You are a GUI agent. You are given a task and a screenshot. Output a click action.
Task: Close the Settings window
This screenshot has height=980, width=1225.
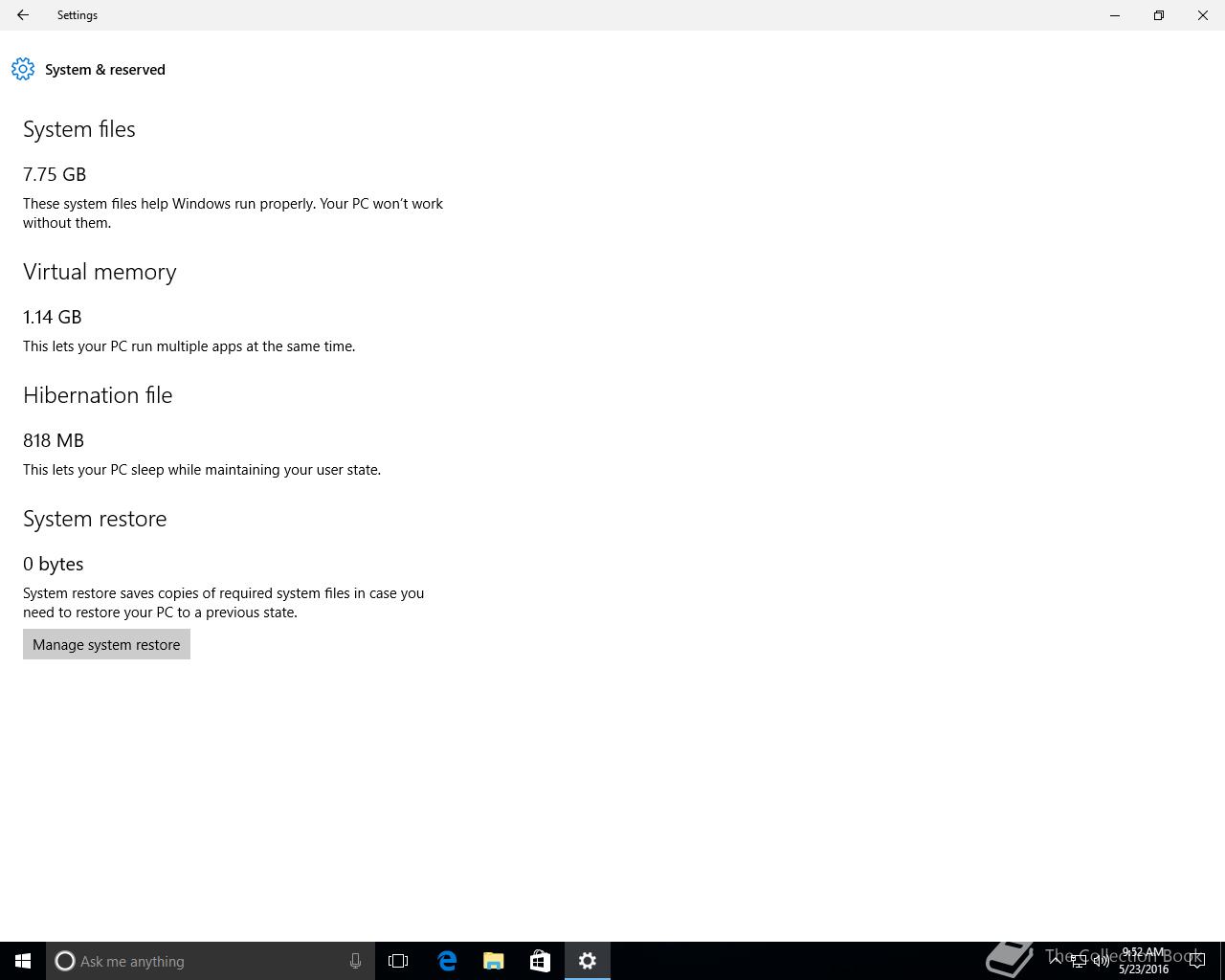(1203, 15)
